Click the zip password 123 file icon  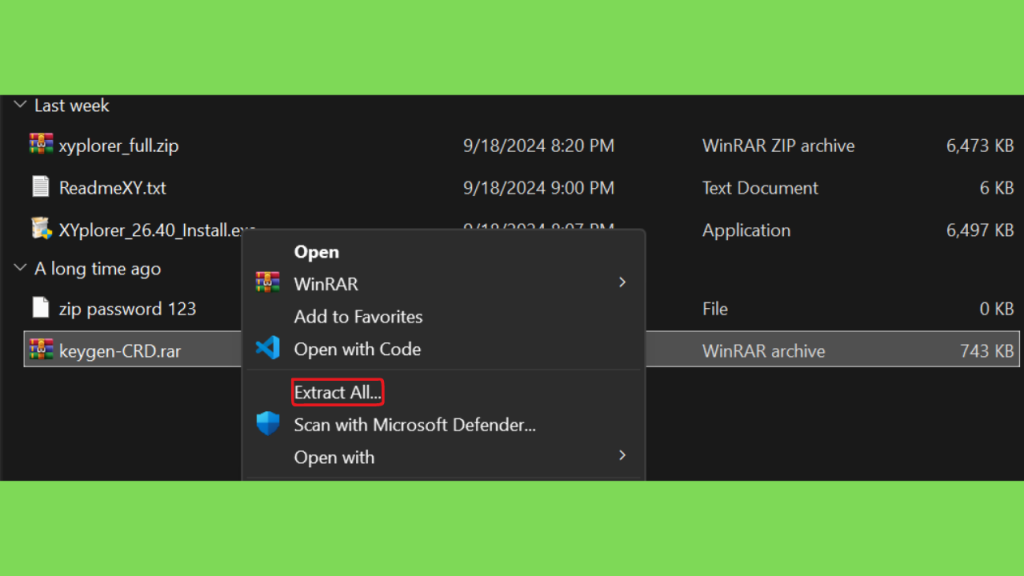click(40, 308)
